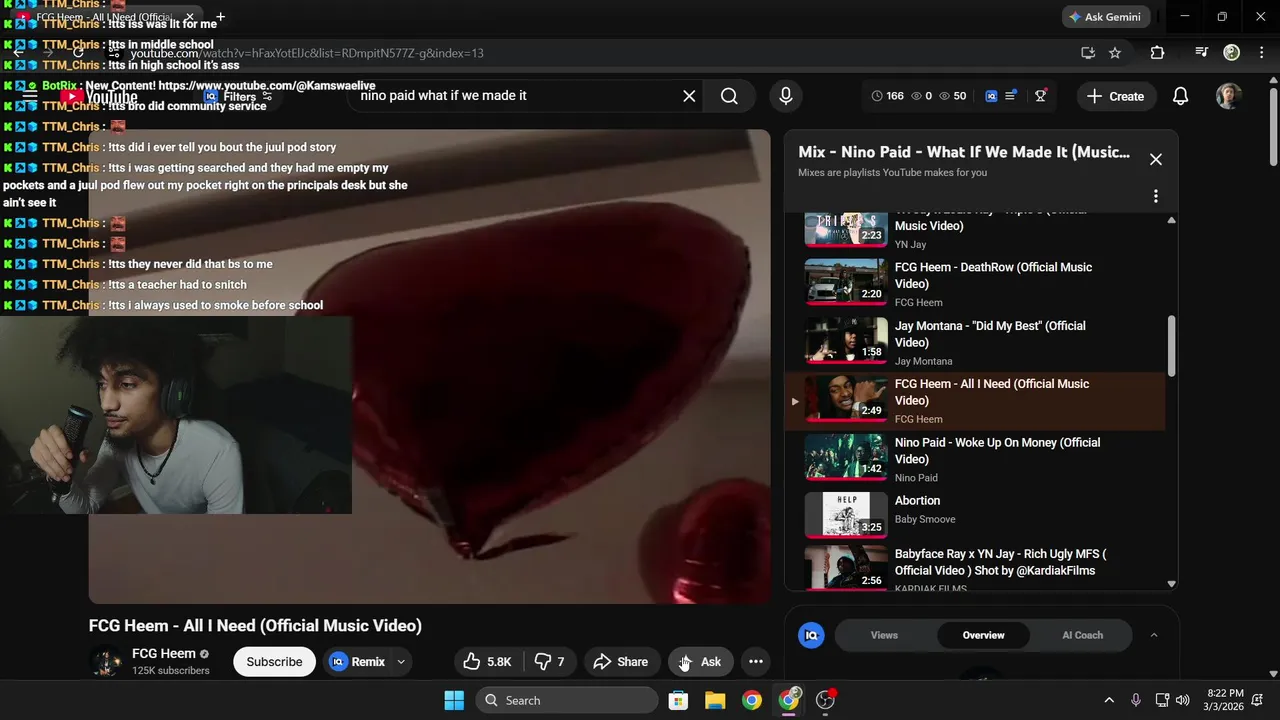
Task: Click the Abortion HELP album thumbnail
Action: [846, 515]
